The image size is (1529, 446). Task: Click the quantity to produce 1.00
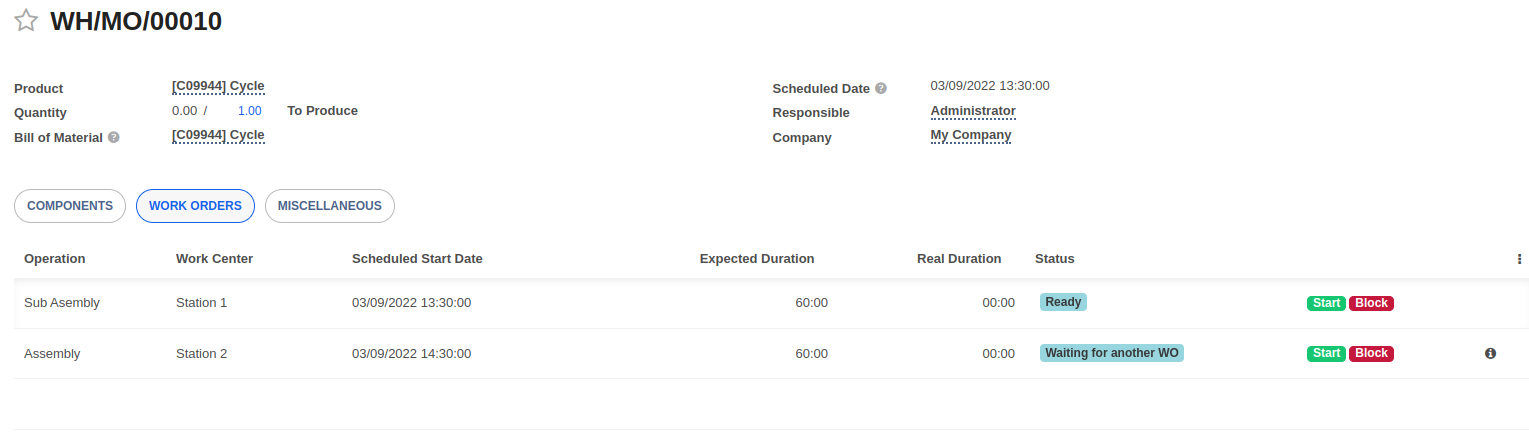[250, 111]
